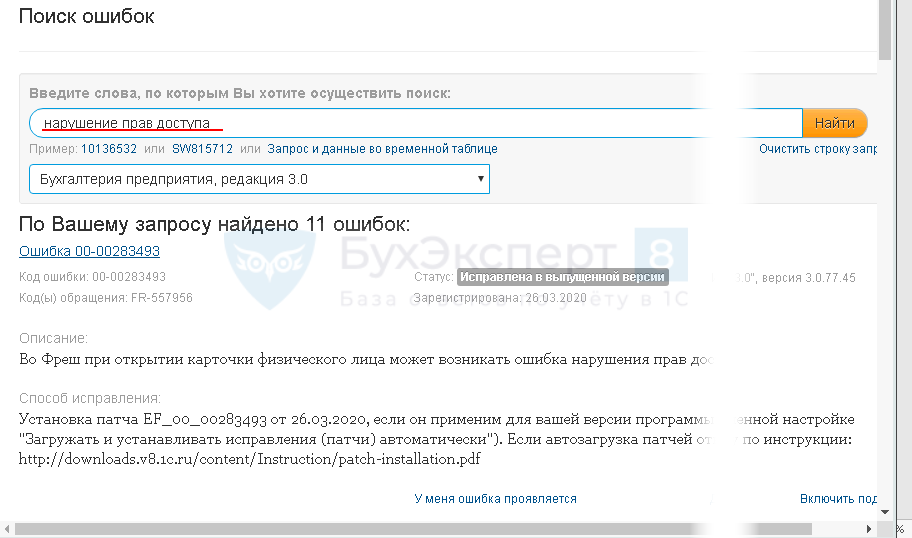This screenshot has height=538, width=912.
Task: Click the 'Исправлена в выпущенной версии' status badge
Action: pos(562,276)
